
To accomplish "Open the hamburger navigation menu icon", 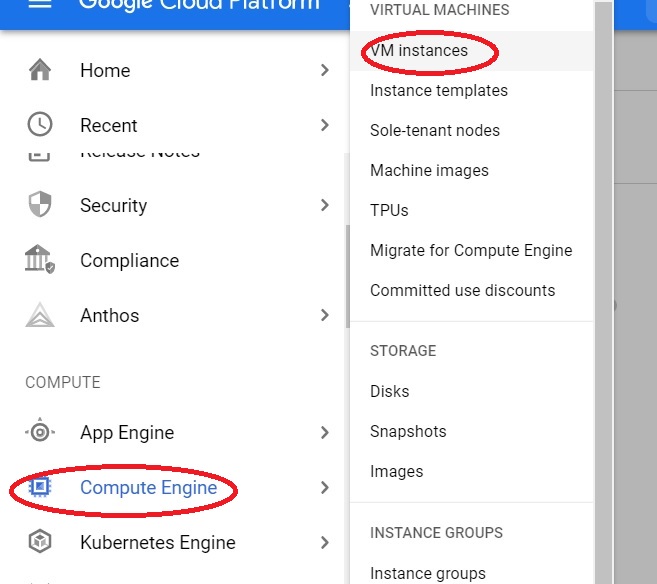I will click(39, 4).
